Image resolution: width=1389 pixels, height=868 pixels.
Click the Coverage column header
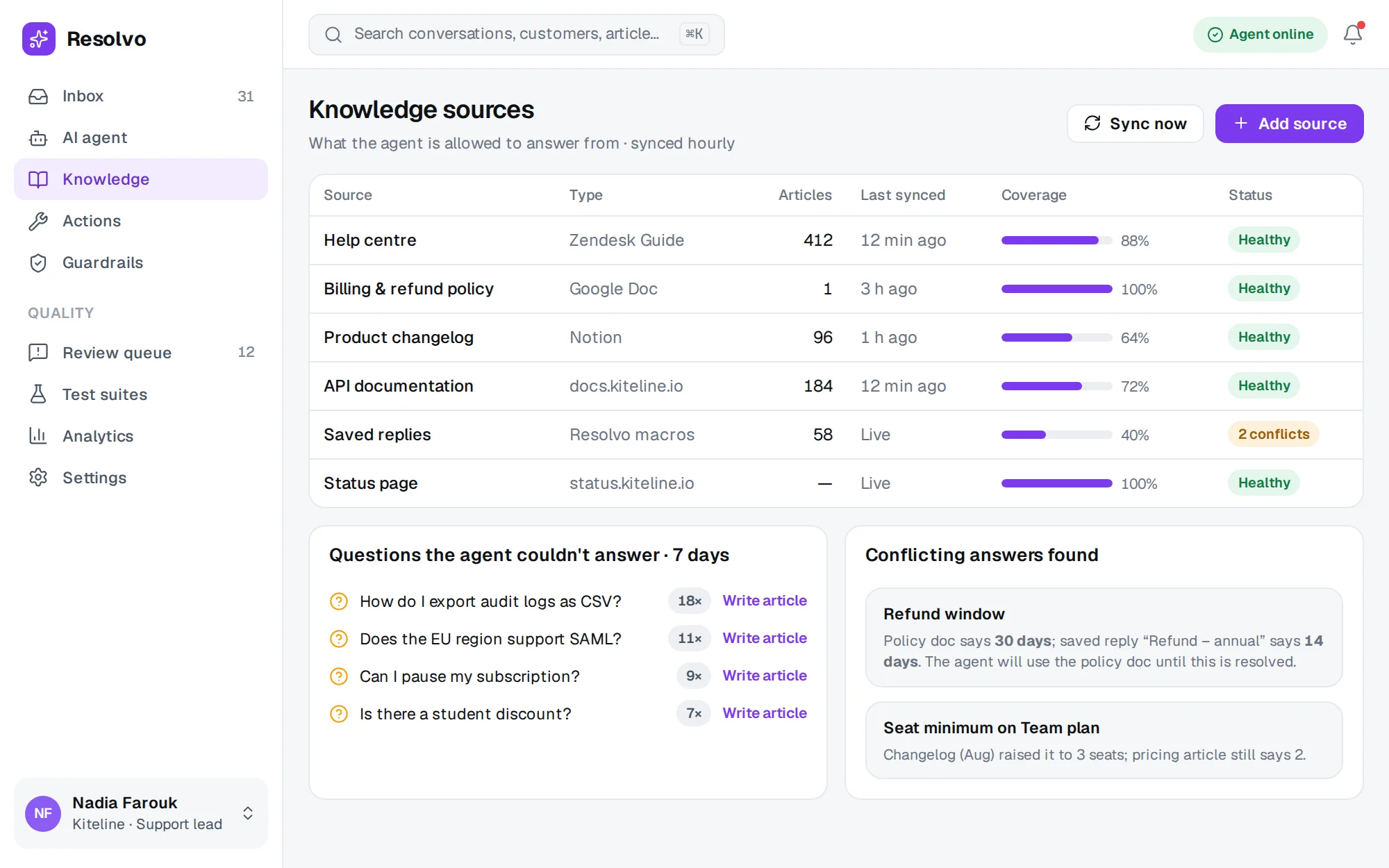click(1033, 195)
